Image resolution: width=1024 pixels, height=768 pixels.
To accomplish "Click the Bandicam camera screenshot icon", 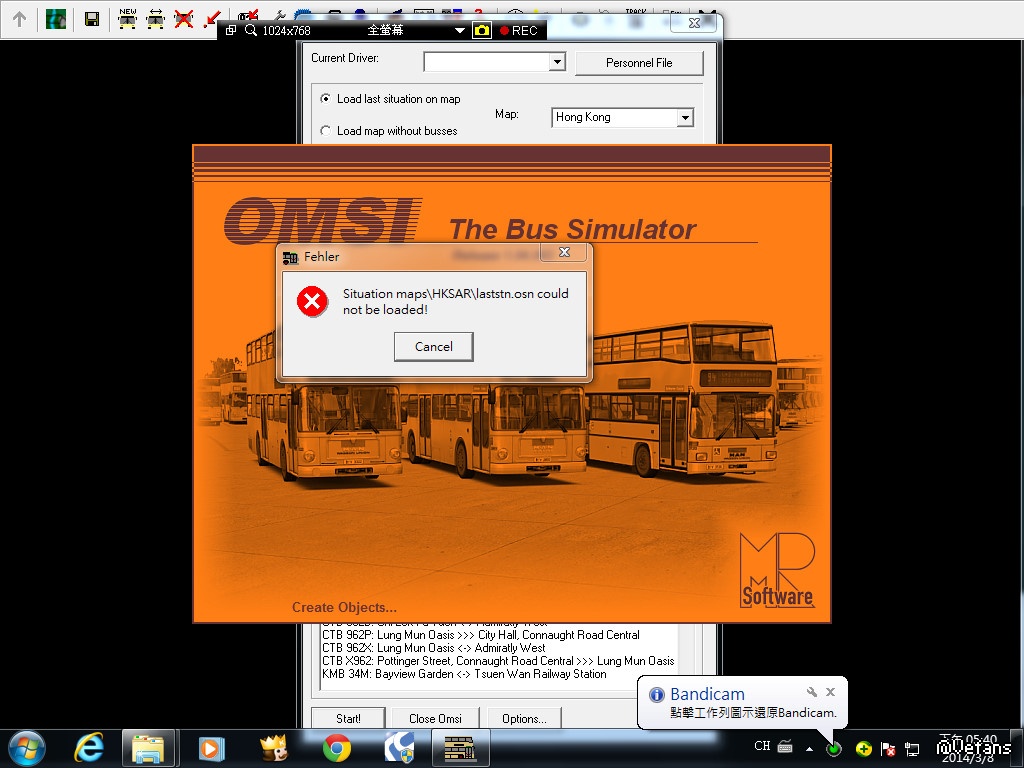I will [482, 30].
